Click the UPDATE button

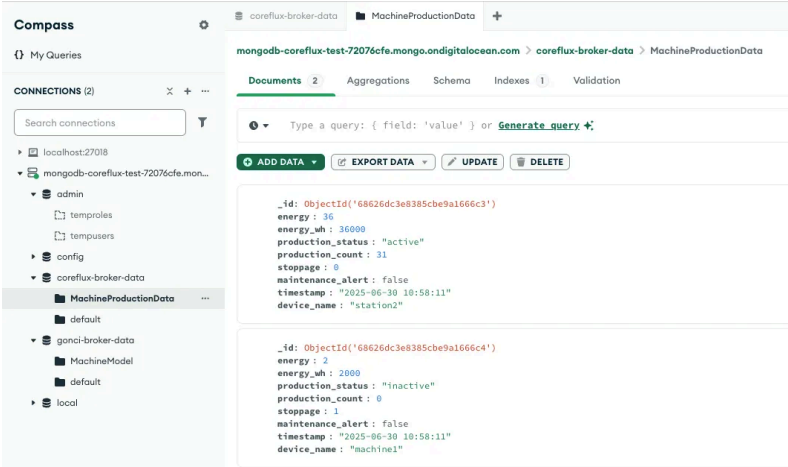pyautogui.click(x=472, y=162)
